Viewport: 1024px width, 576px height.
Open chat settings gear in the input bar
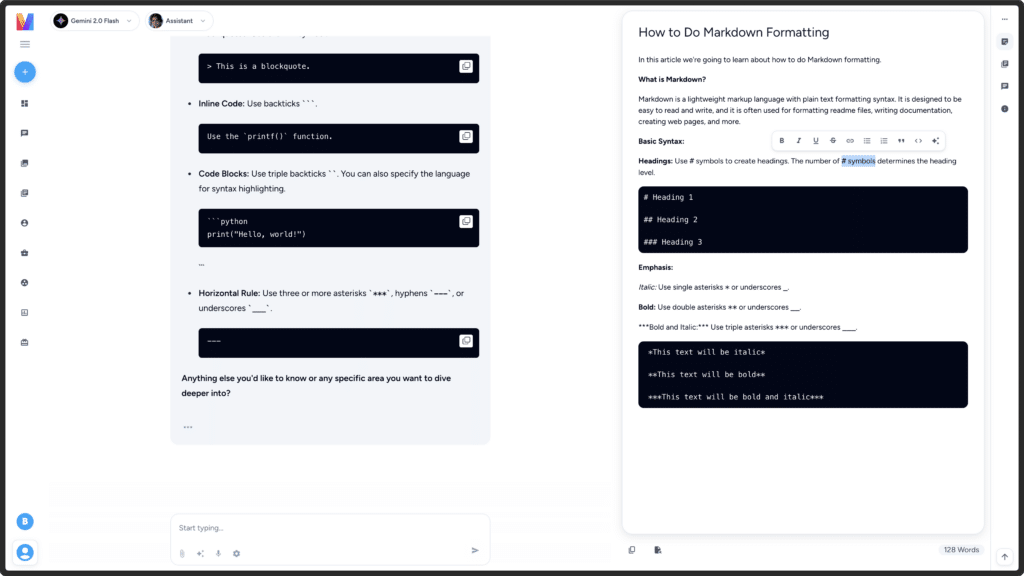(x=236, y=553)
